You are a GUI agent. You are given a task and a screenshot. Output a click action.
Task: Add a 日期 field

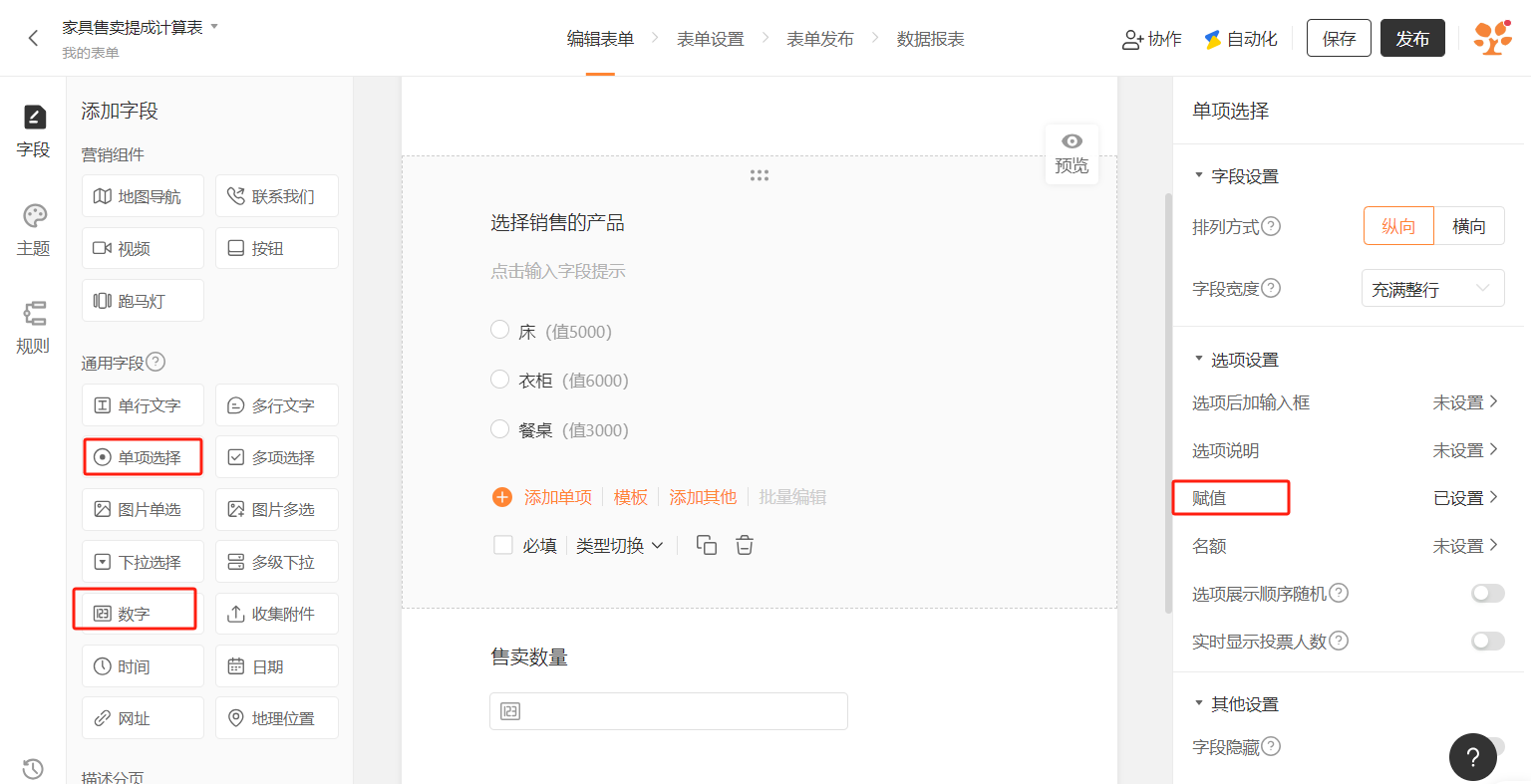point(277,666)
